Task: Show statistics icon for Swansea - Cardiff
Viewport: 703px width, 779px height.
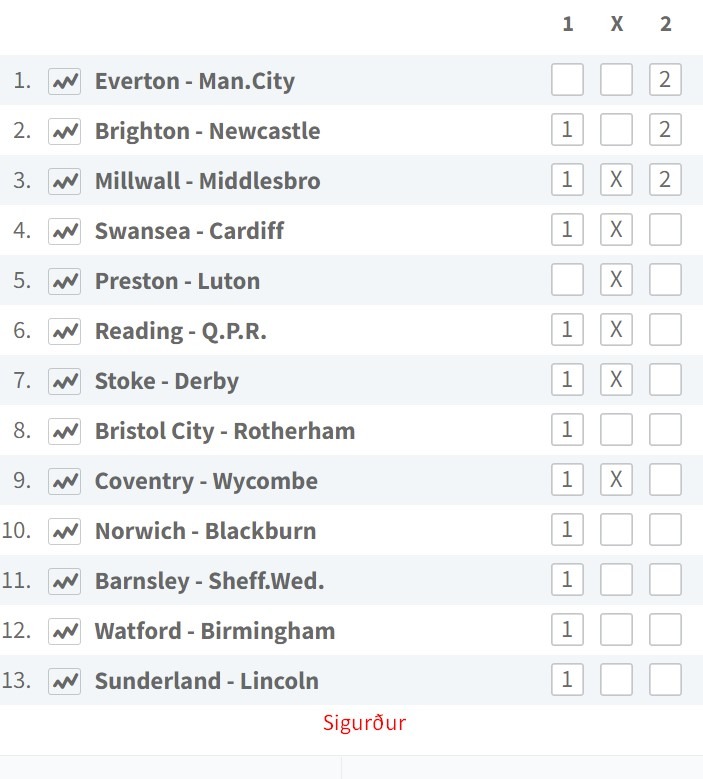Action: (x=65, y=232)
